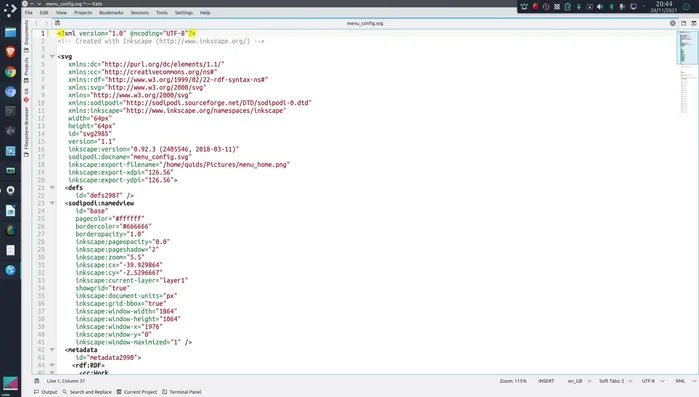
Task: Open the Tools menu
Action: [x=162, y=12]
